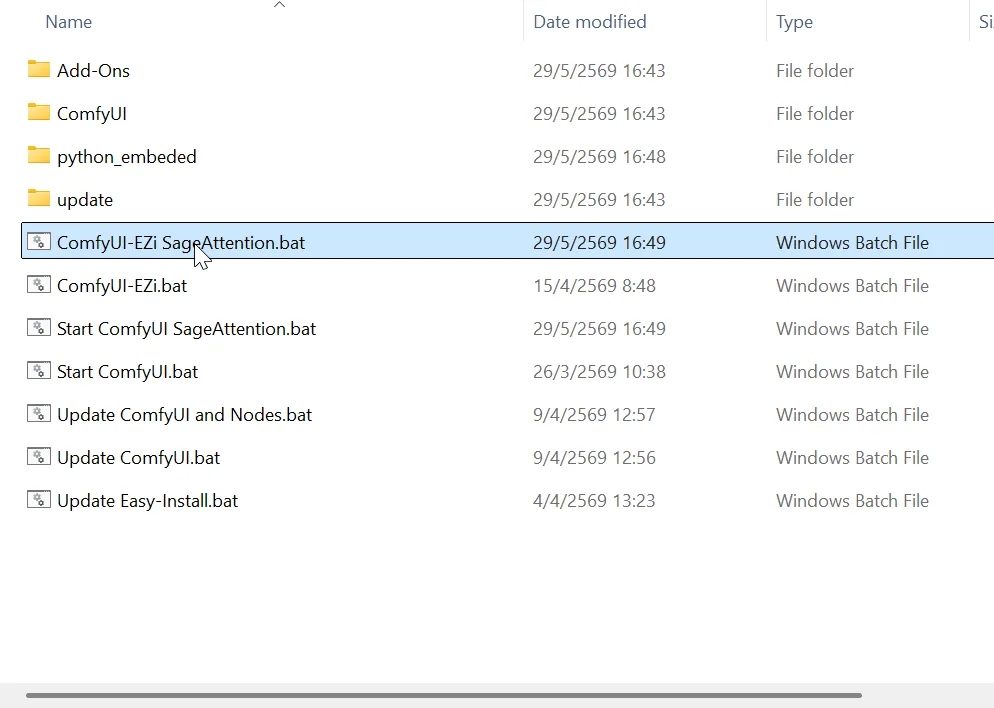Select the ComfyUI-EZi.bat file name
This screenshot has width=994, height=708.
pyautogui.click(x=122, y=286)
